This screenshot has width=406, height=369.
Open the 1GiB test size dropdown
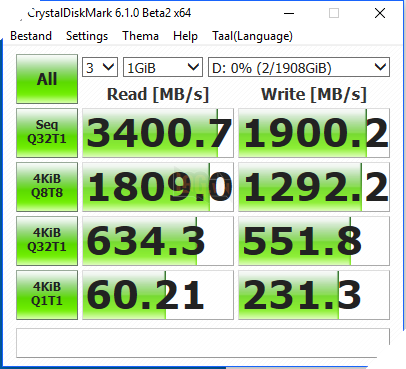163,67
